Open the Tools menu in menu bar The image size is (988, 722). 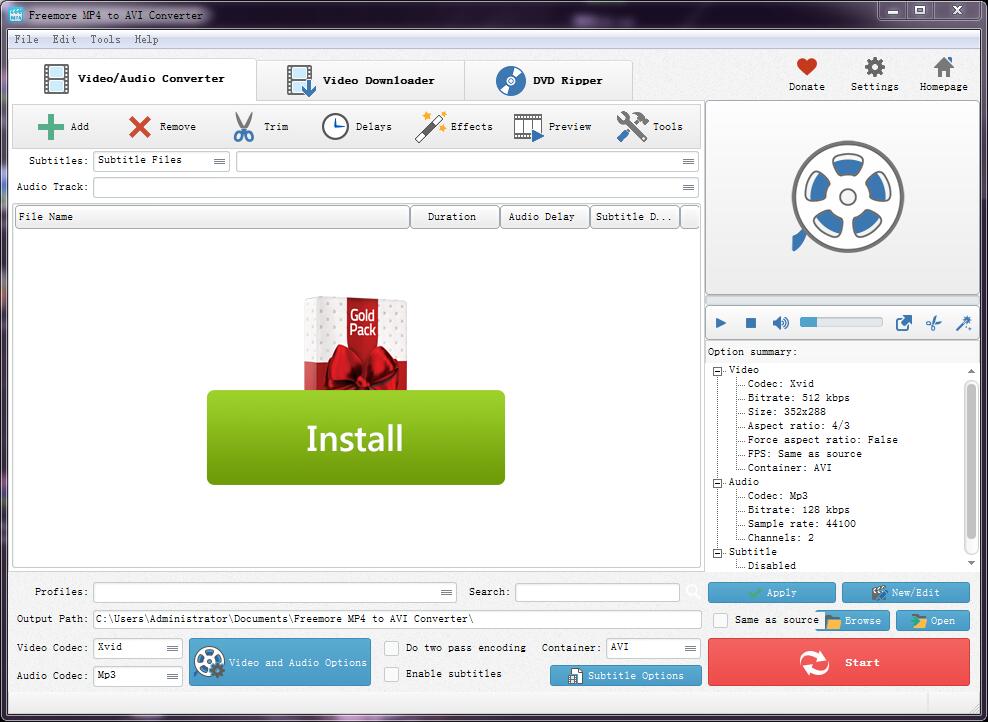click(x=105, y=39)
